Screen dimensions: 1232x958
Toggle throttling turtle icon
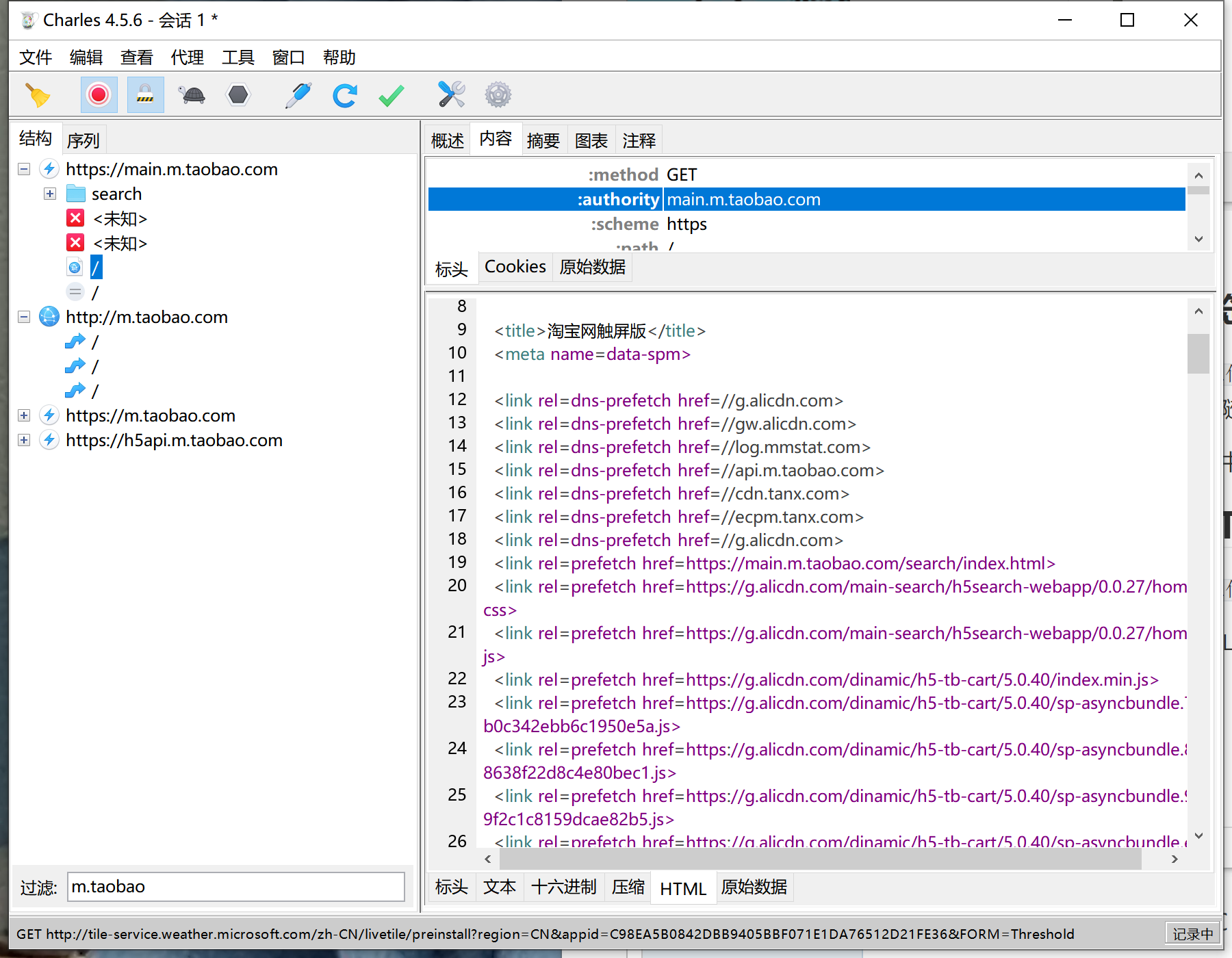[x=192, y=94]
